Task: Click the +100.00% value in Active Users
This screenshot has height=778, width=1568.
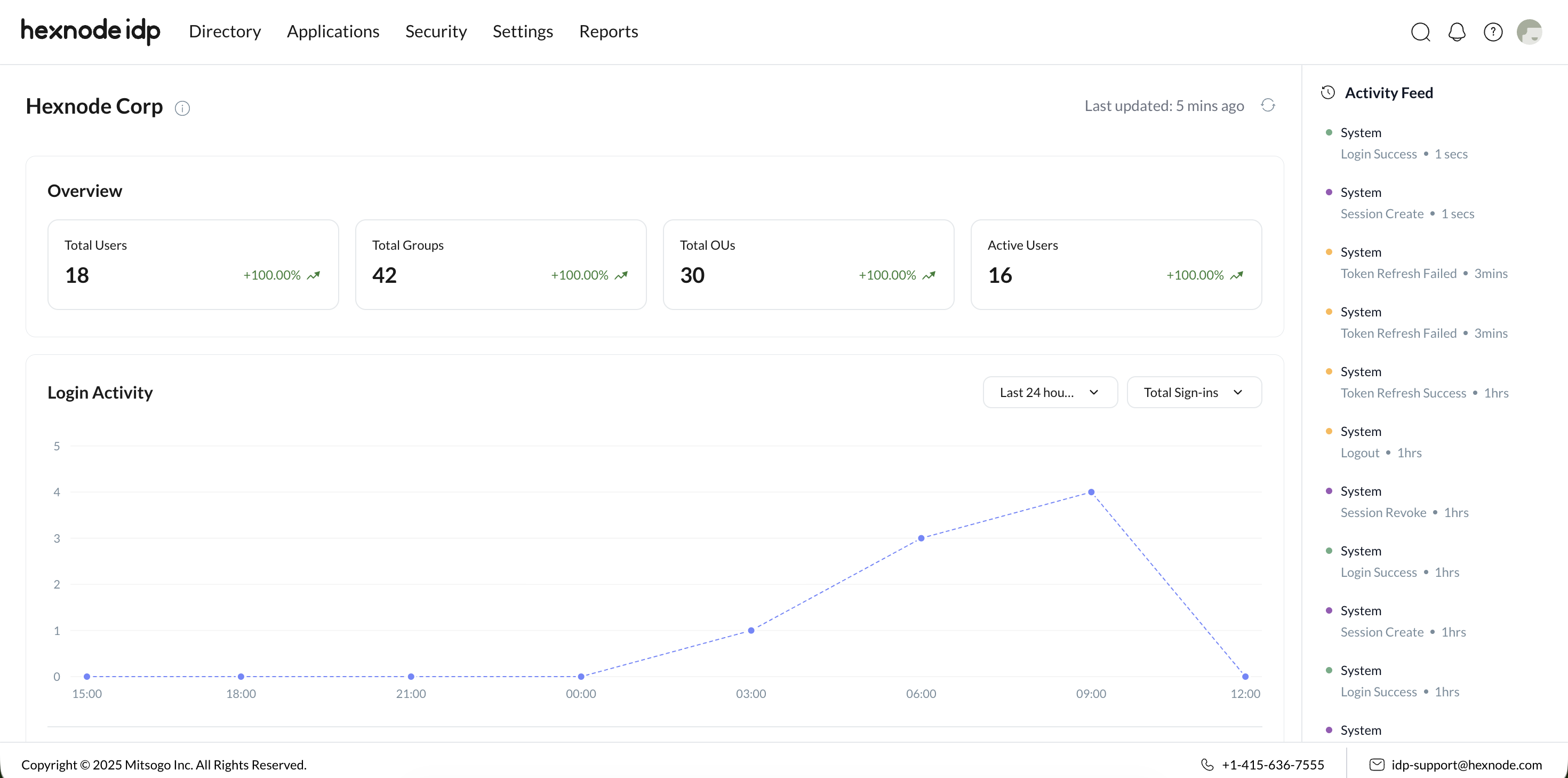Action: coord(1194,275)
